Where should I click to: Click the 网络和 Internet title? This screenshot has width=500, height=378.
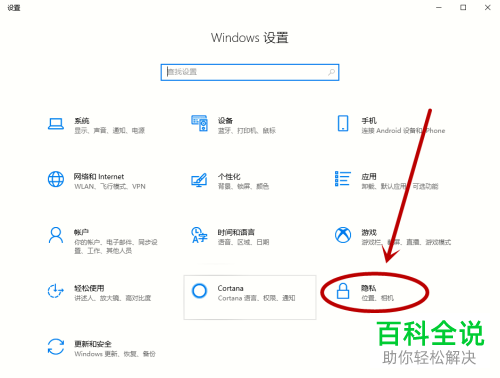[x=99, y=176]
